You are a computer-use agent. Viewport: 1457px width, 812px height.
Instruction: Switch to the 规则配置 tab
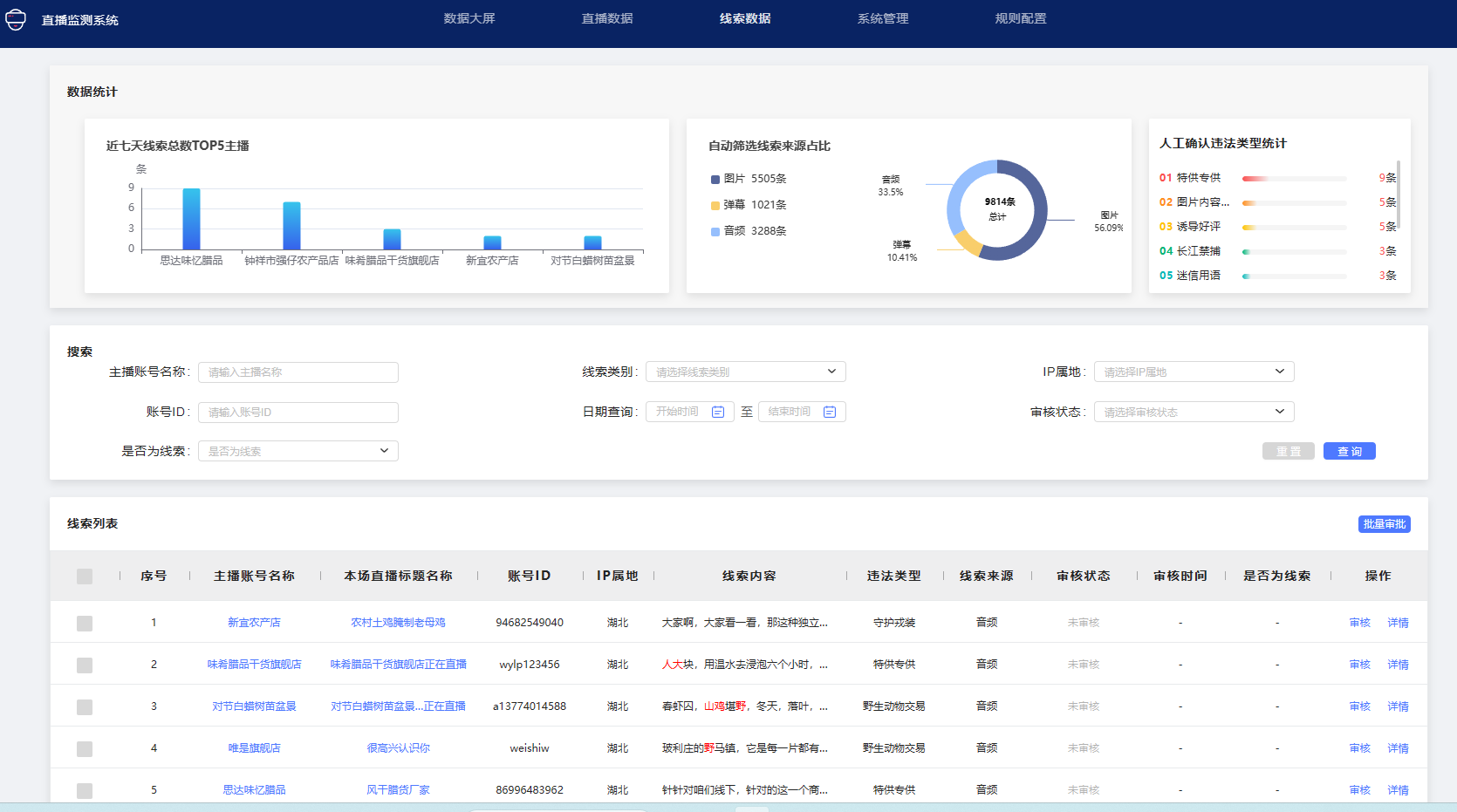tap(1021, 18)
